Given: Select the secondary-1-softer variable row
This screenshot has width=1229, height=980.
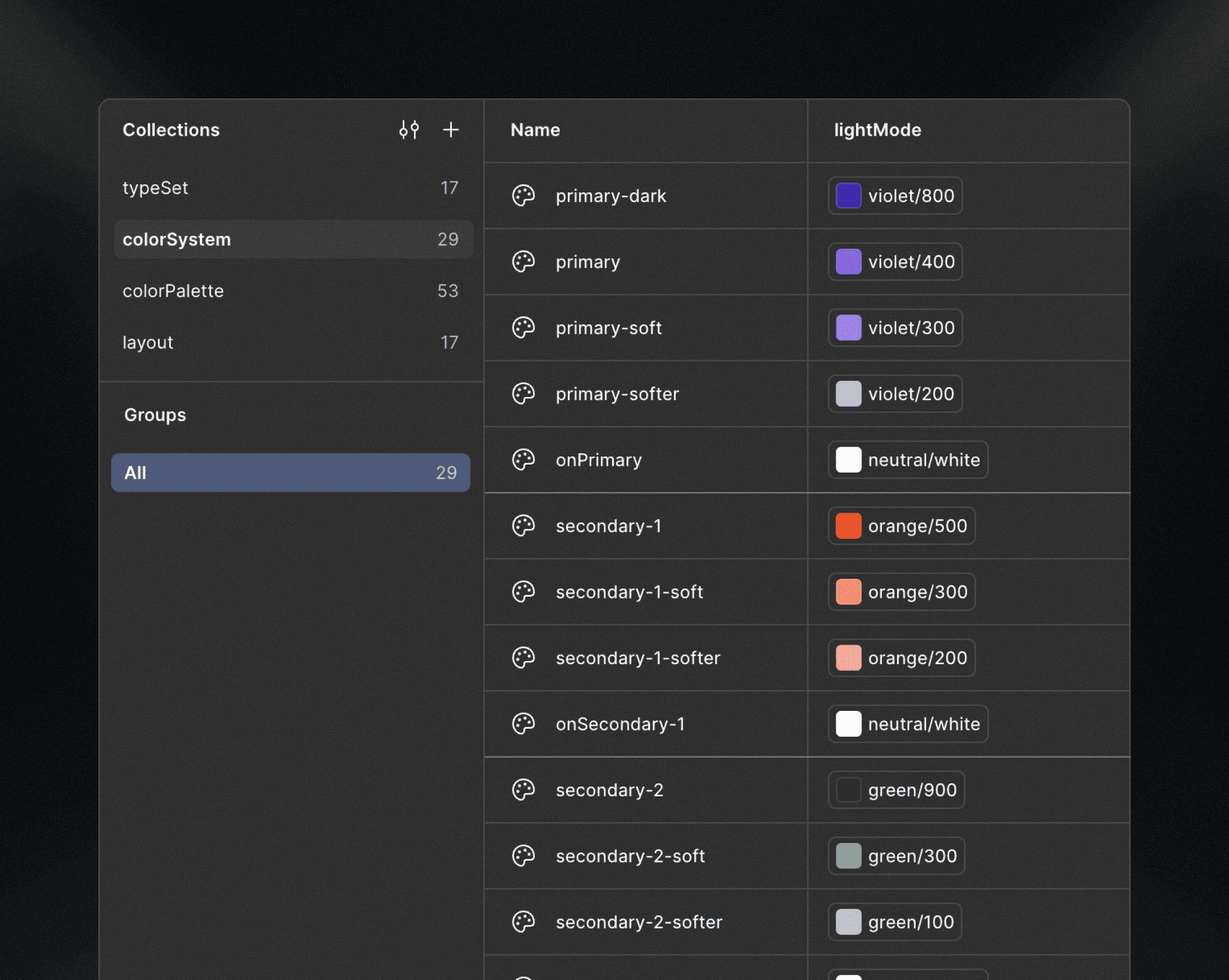Looking at the screenshot, I should (x=638, y=658).
